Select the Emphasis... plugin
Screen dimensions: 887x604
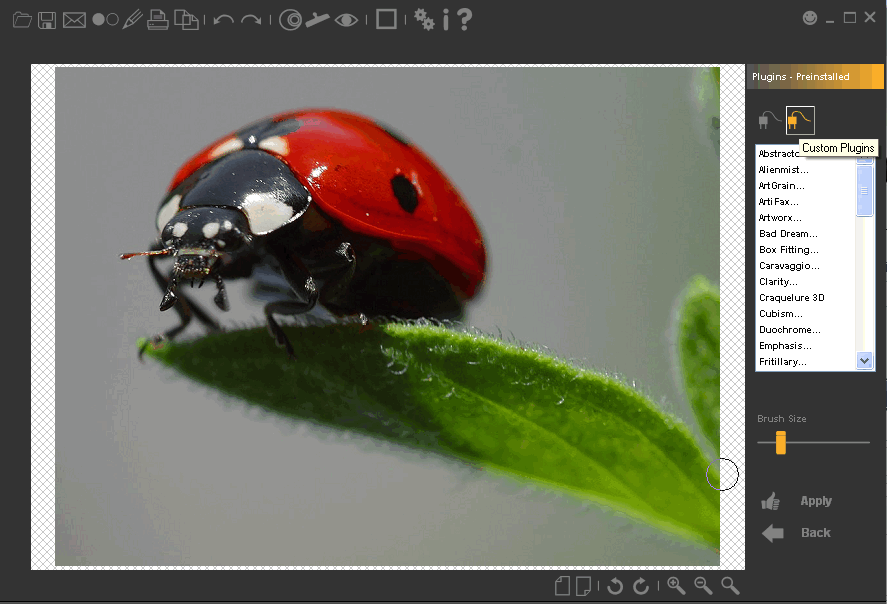point(785,346)
